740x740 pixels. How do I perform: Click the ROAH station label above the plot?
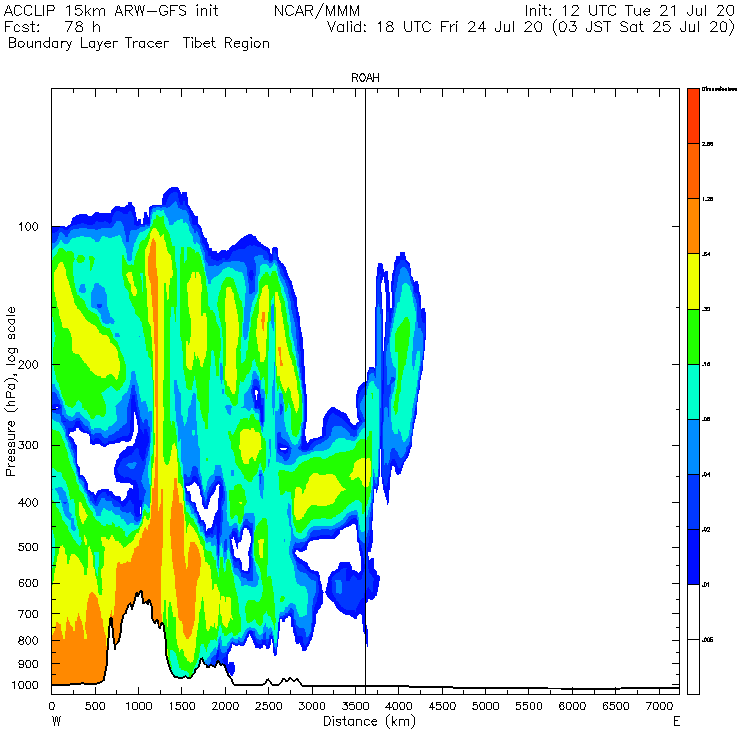click(365, 78)
